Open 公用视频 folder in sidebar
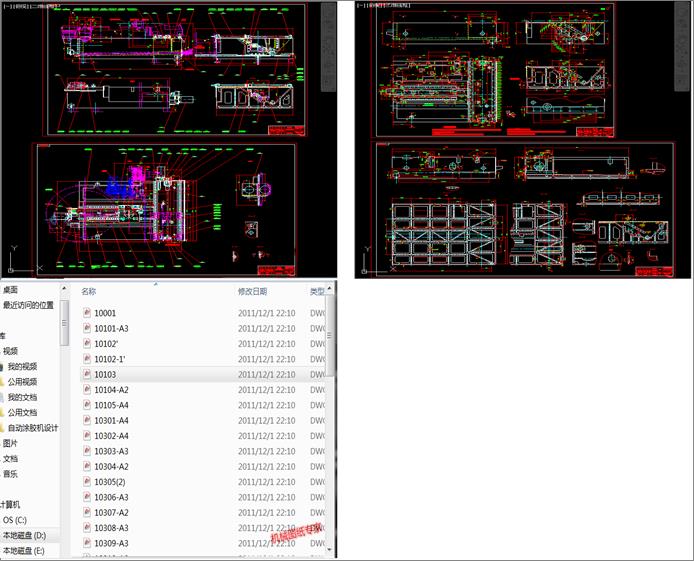 click(x=23, y=382)
